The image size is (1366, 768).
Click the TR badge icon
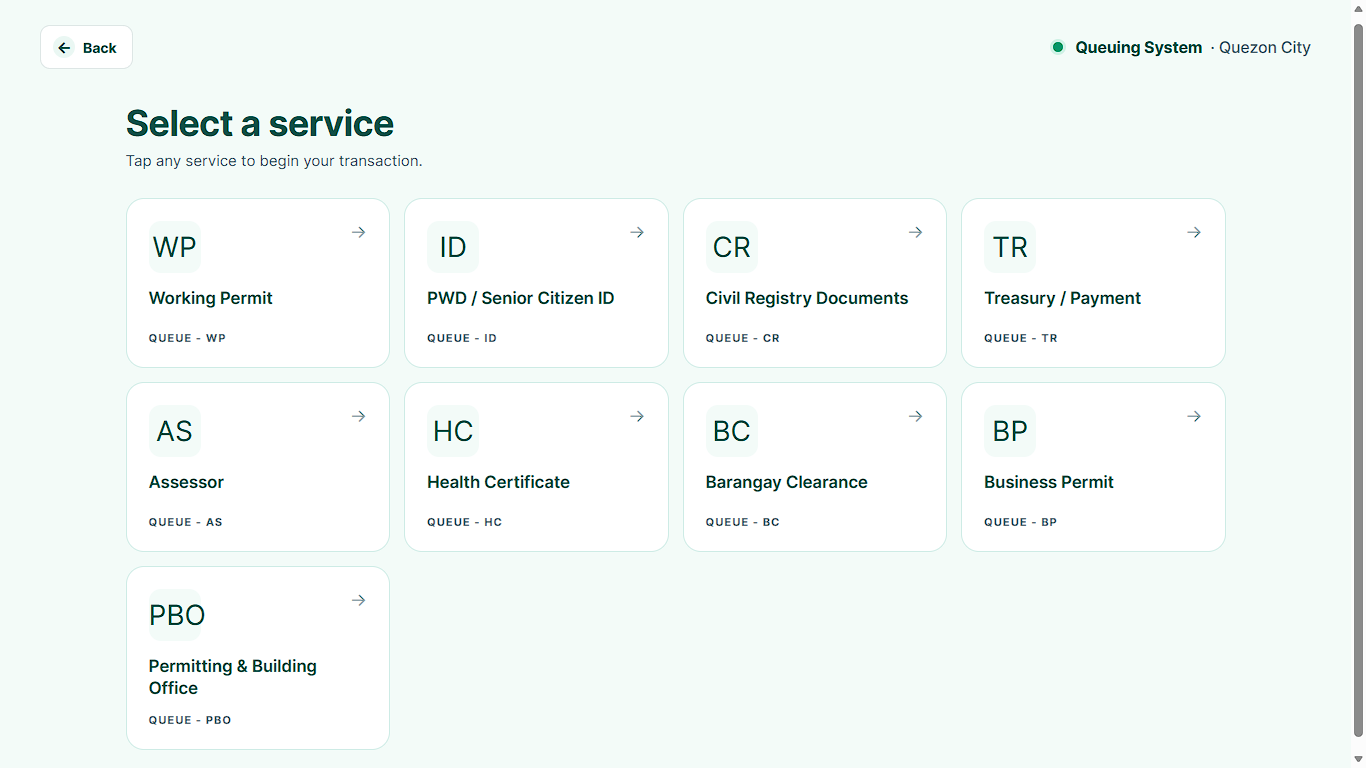tap(1010, 247)
